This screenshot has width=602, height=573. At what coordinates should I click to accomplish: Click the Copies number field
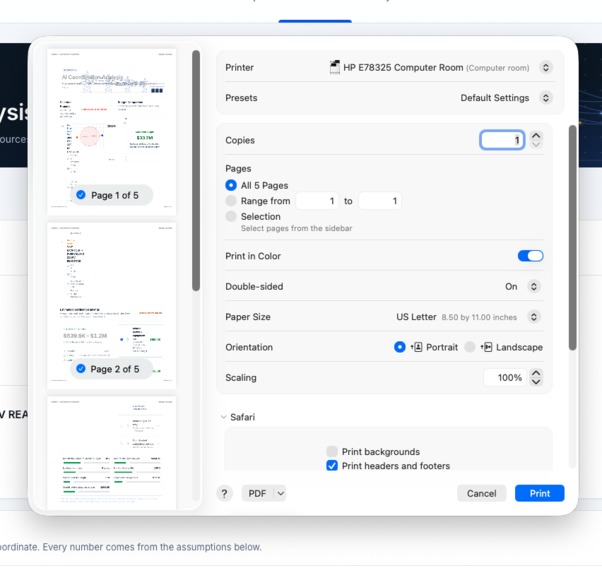[502, 140]
